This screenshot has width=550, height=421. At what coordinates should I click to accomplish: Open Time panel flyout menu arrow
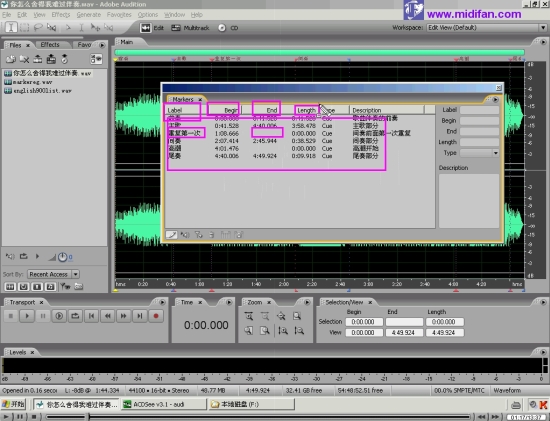(229, 302)
